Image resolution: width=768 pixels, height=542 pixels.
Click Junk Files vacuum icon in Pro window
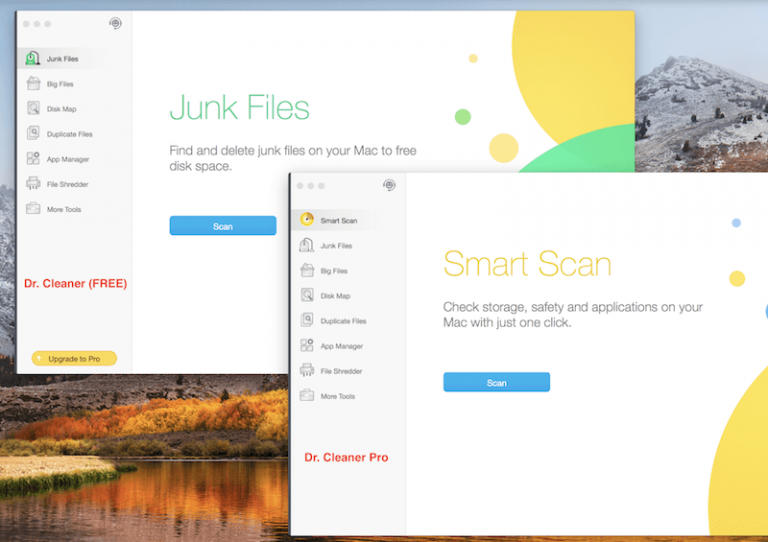[x=307, y=245]
